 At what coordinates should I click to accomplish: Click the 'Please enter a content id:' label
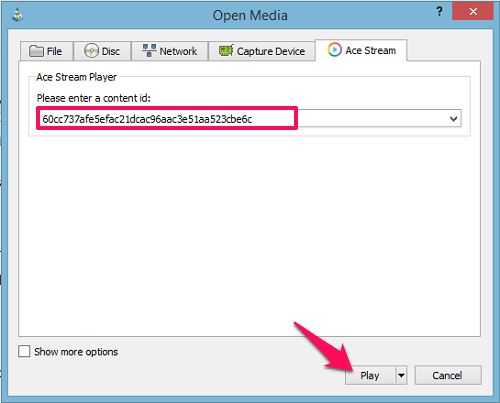coord(94,98)
